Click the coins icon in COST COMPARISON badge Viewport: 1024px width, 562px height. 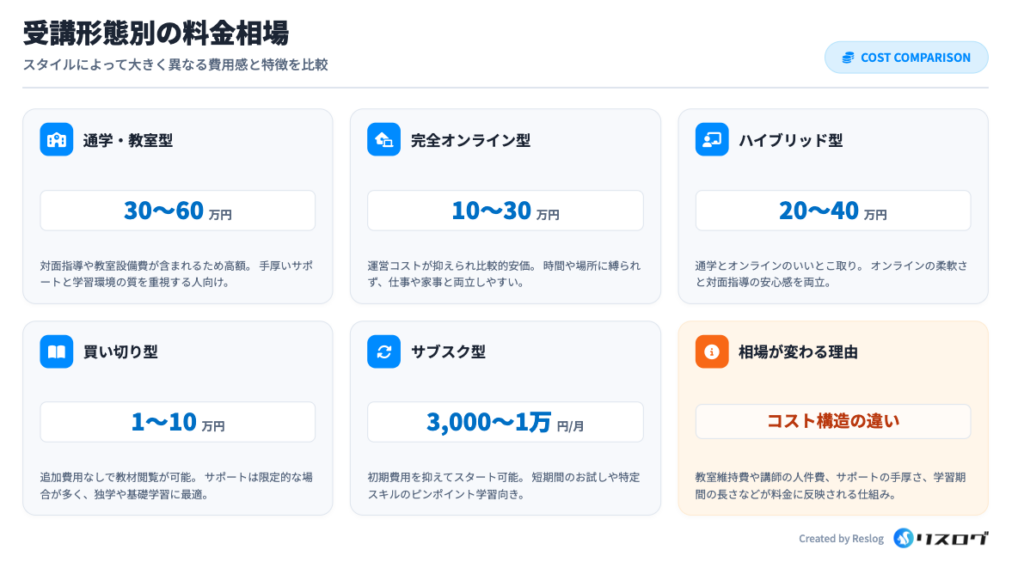tap(848, 58)
